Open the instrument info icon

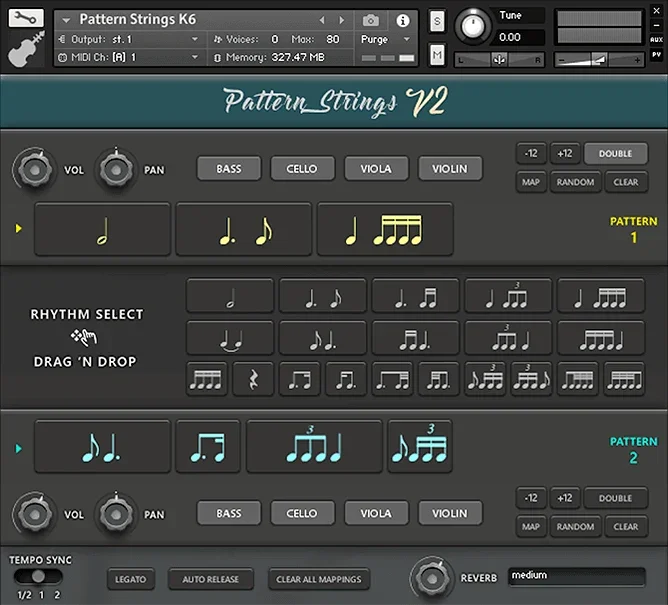pos(403,20)
